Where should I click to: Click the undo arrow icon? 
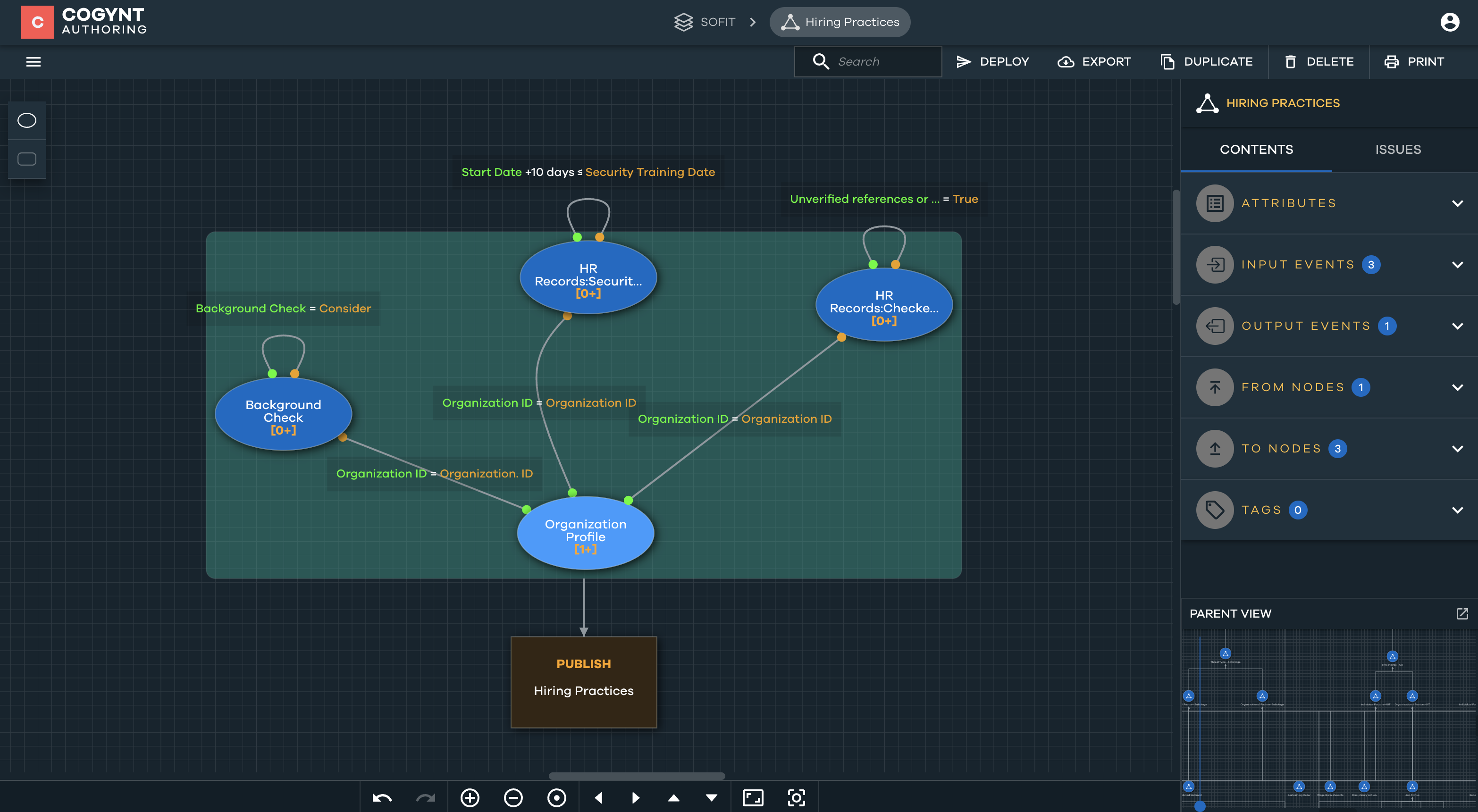[382, 798]
